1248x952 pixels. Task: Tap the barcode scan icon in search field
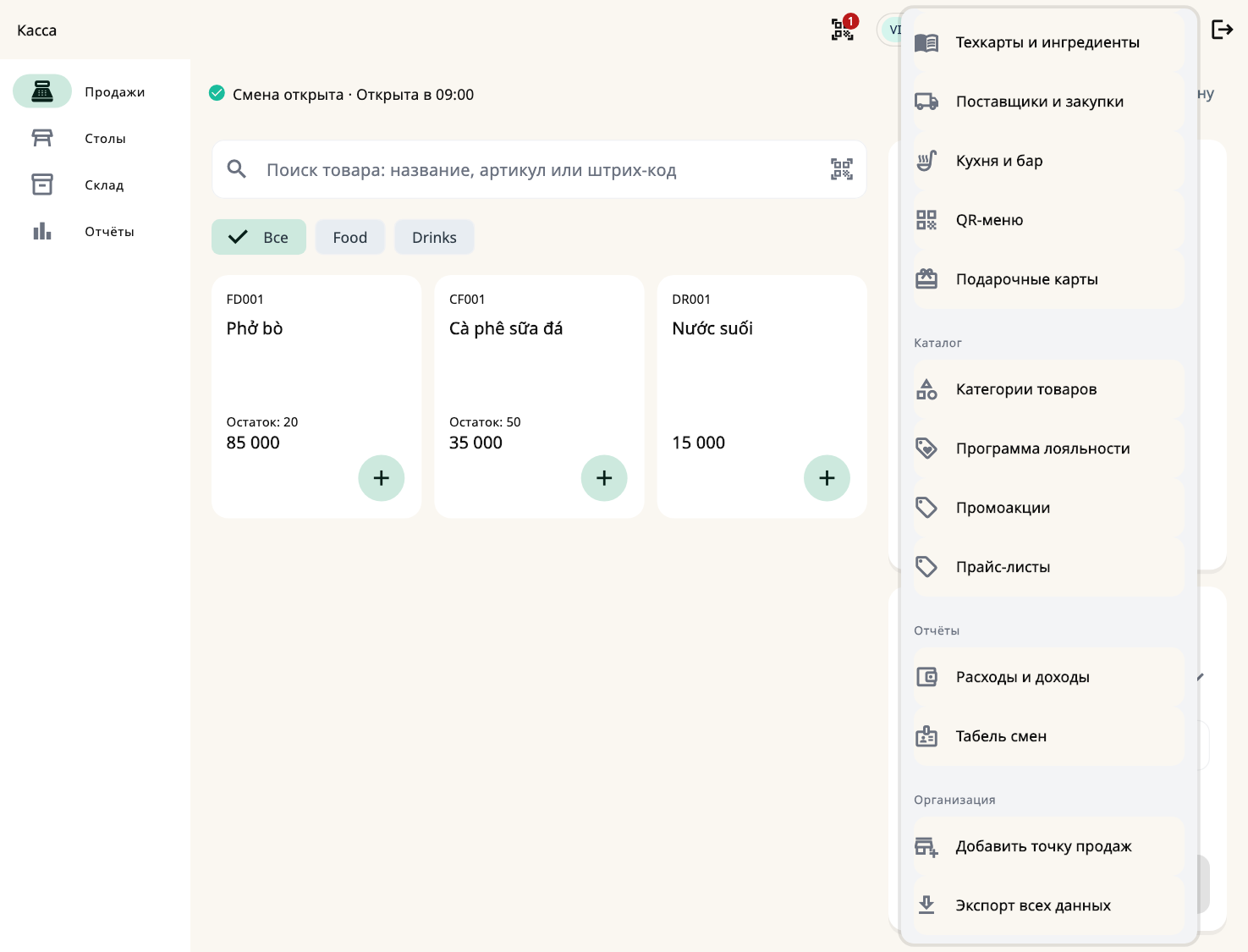(x=842, y=169)
